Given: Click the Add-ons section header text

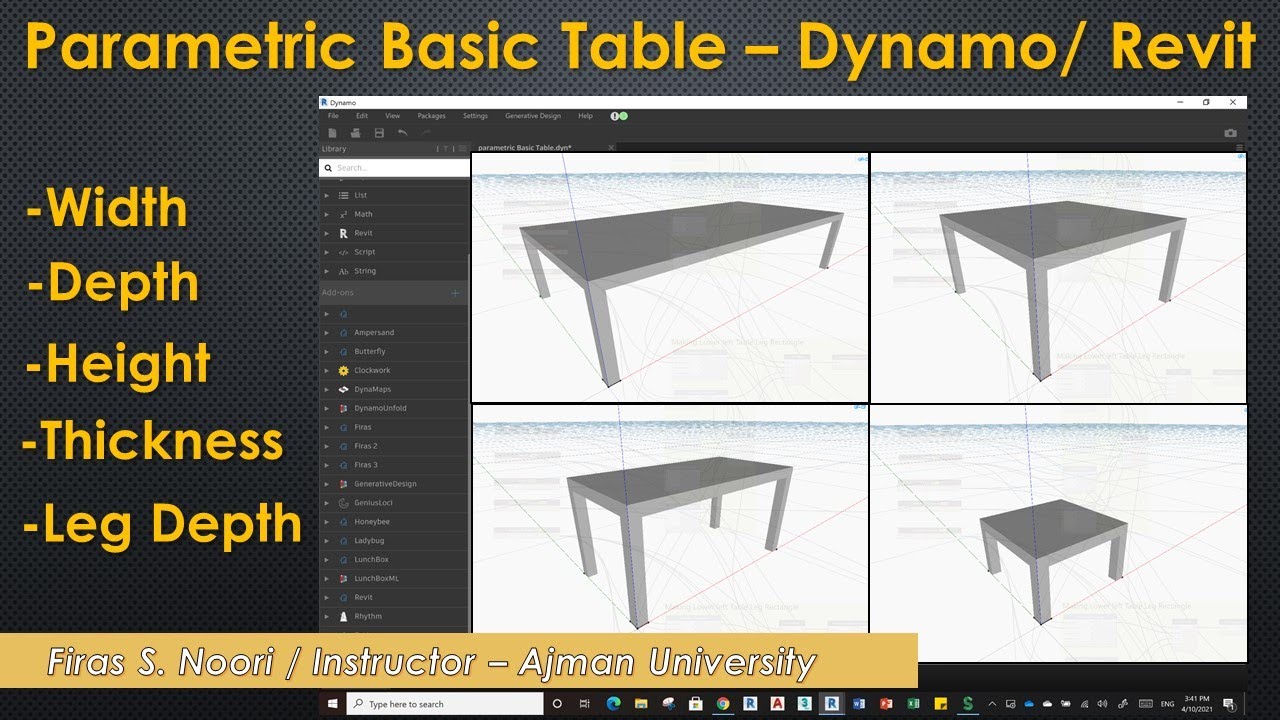Looking at the screenshot, I should click(x=338, y=293).
